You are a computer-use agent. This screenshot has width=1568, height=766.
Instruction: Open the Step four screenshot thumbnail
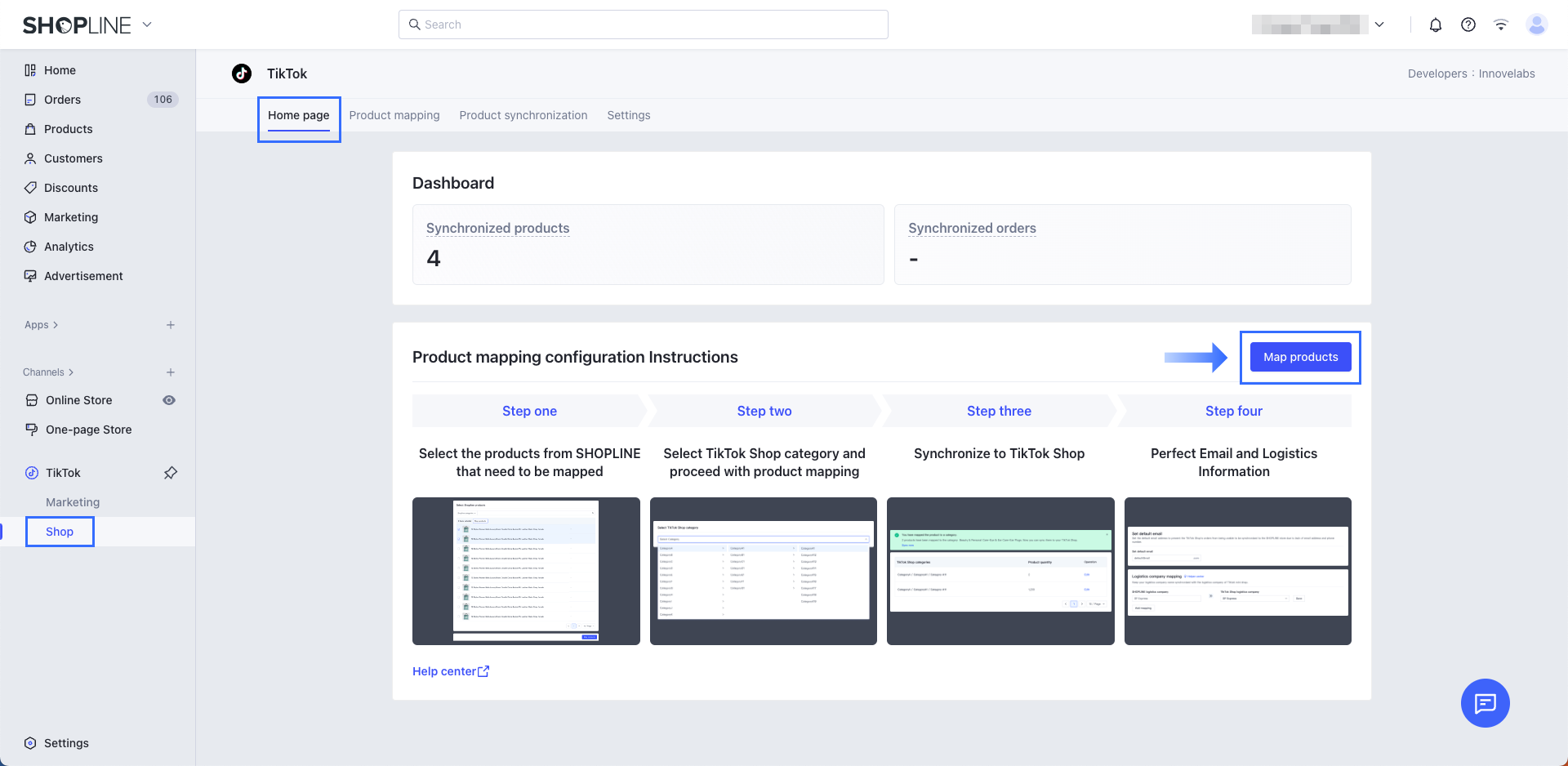pos(1238,571)
